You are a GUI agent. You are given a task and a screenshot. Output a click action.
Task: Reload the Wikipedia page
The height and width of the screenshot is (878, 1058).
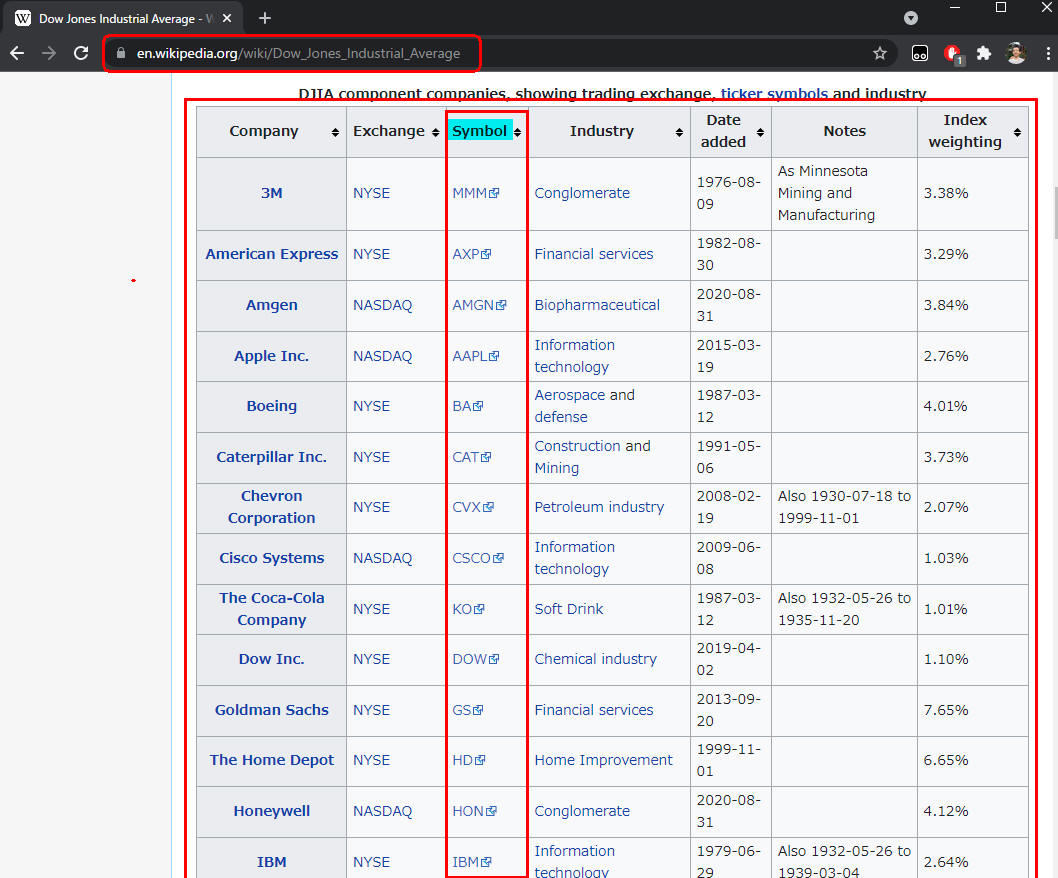tap(81, 53)
